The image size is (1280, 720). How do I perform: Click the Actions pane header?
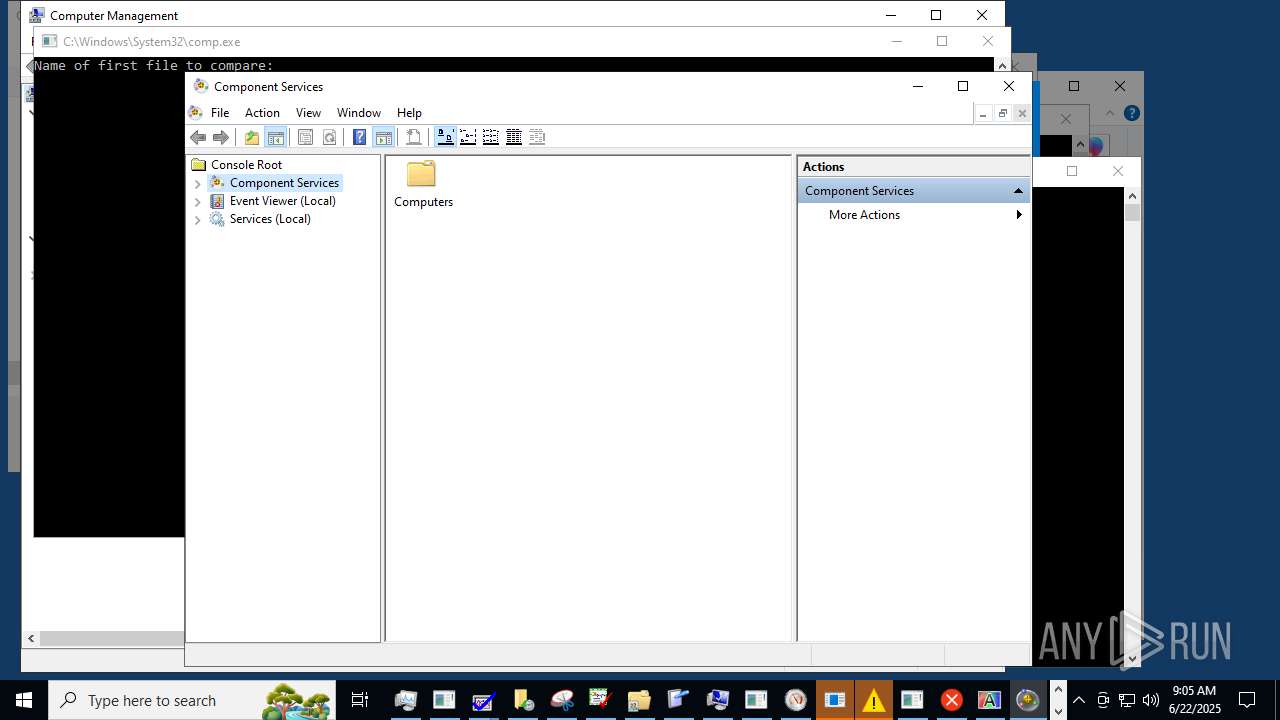(914, 167)
